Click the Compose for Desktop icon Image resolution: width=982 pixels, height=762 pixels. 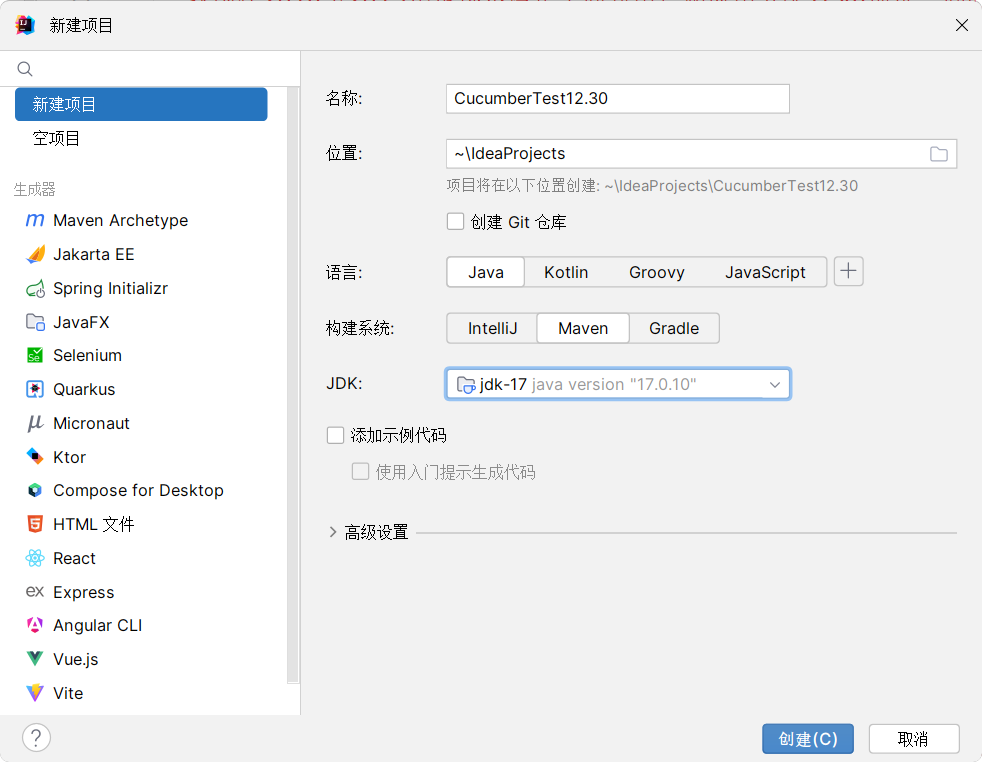[35, 490]
